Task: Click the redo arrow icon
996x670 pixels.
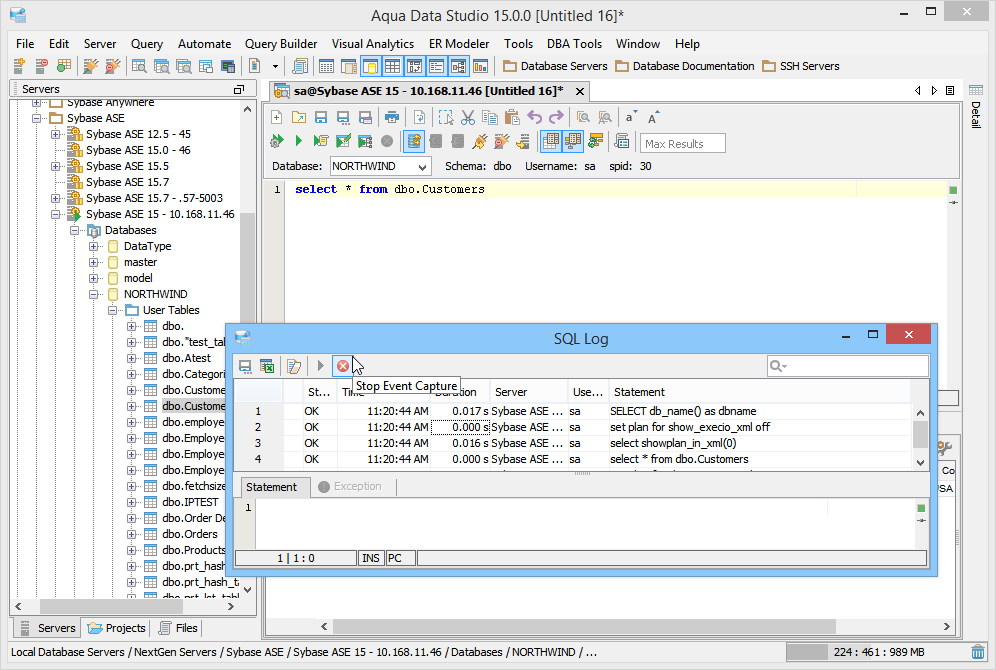Action: tap(556, 117)
